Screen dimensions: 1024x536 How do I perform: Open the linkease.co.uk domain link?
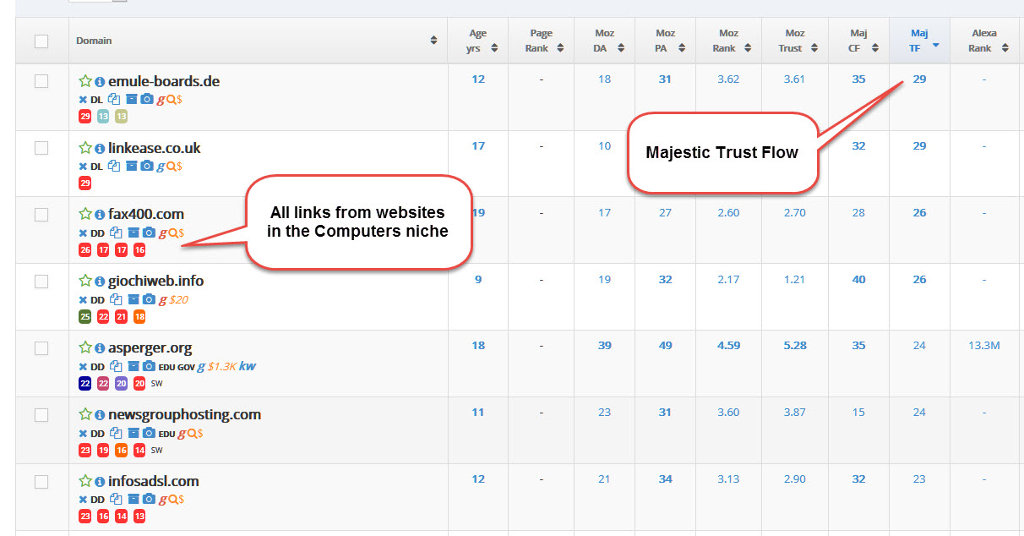[x=154, y=148]
